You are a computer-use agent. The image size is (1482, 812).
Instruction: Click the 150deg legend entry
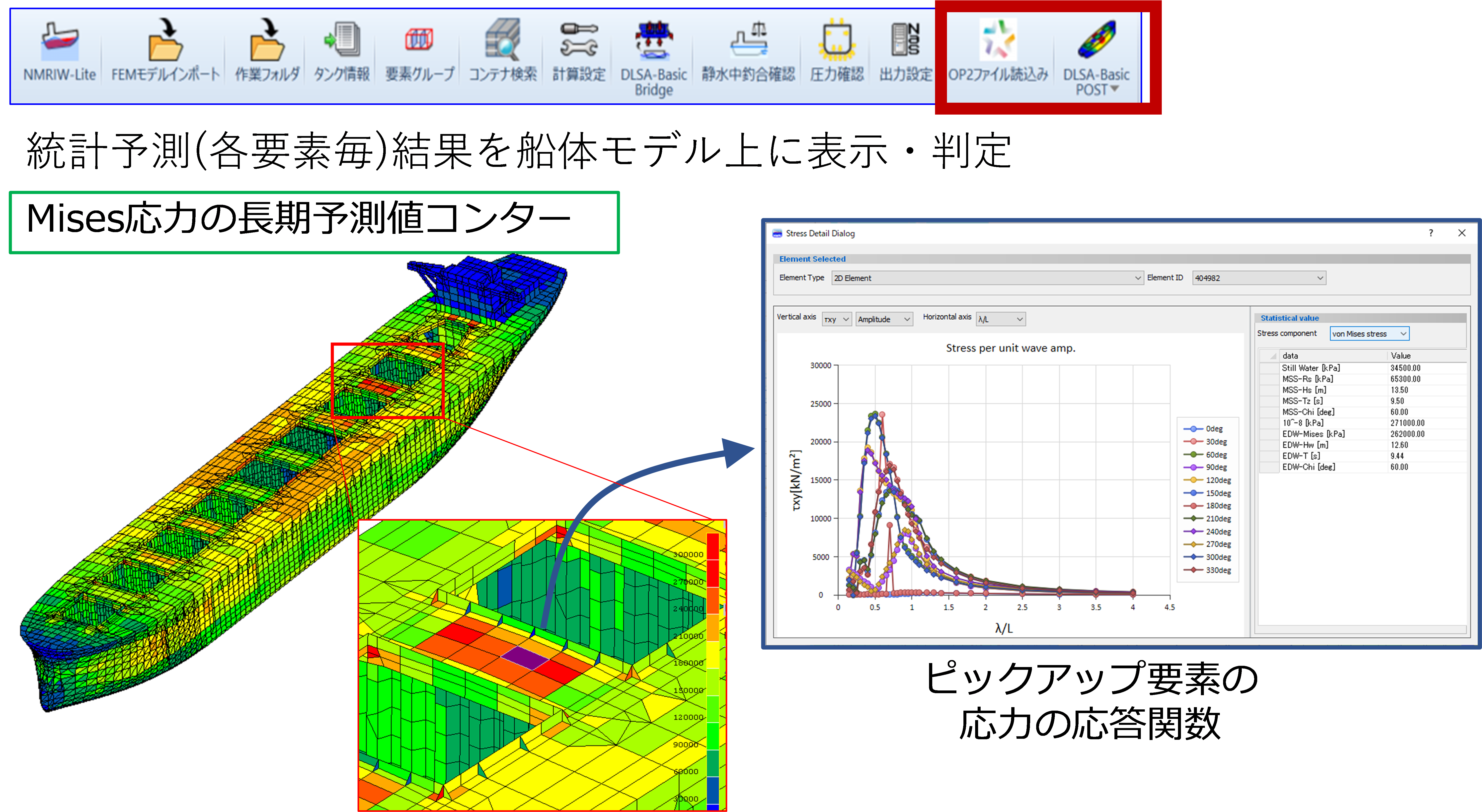point(1208,493)
